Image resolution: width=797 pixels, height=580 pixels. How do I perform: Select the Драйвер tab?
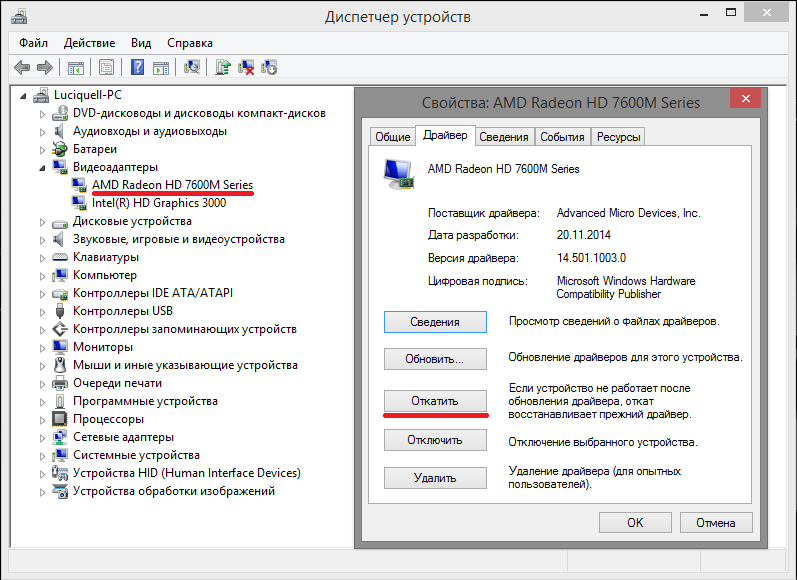[445, 135]
